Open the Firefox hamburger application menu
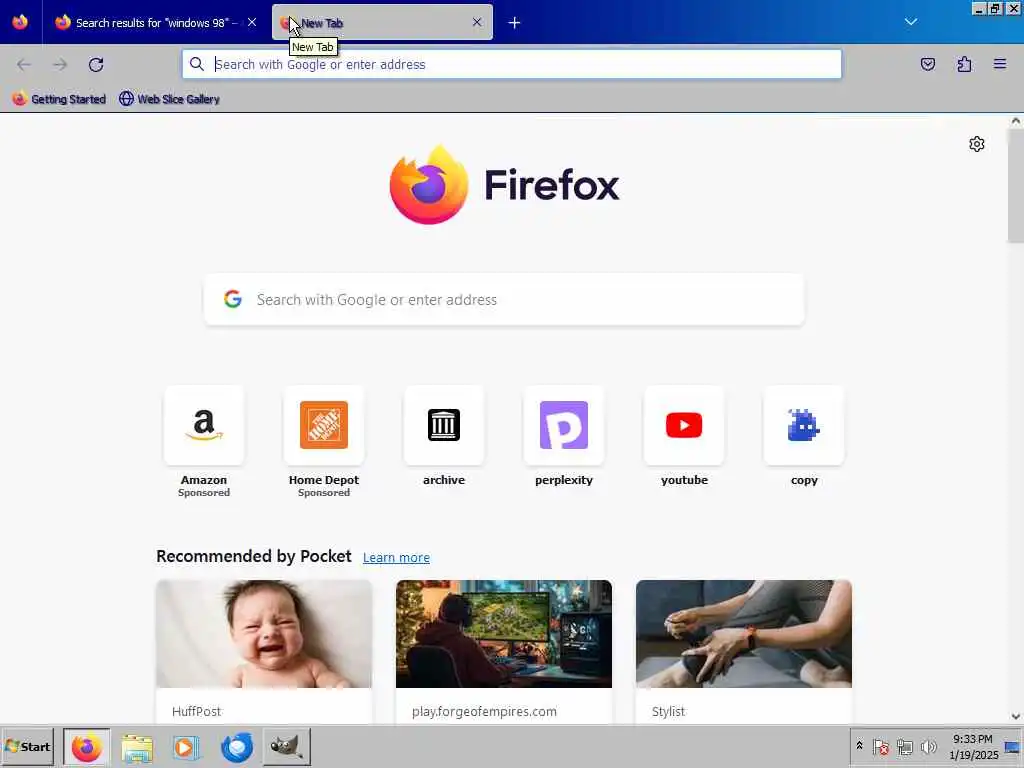 tap(1000, 64)
